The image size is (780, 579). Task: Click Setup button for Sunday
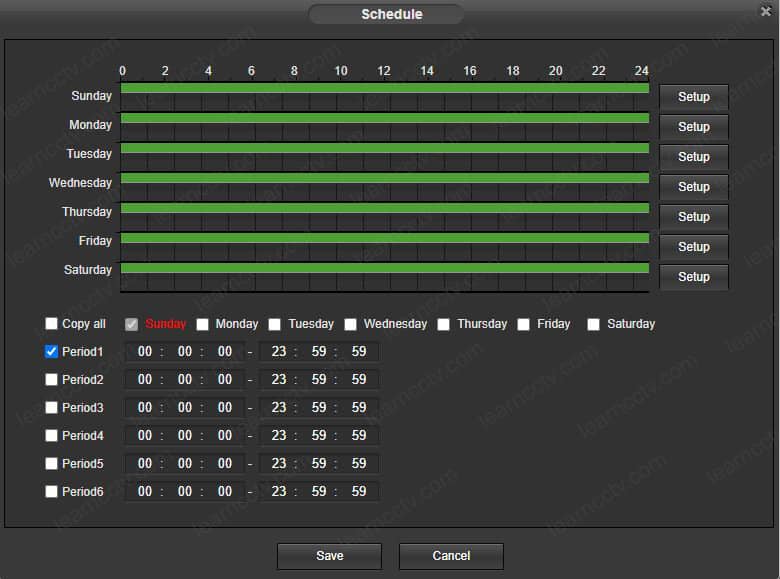(x=693, y=97)
